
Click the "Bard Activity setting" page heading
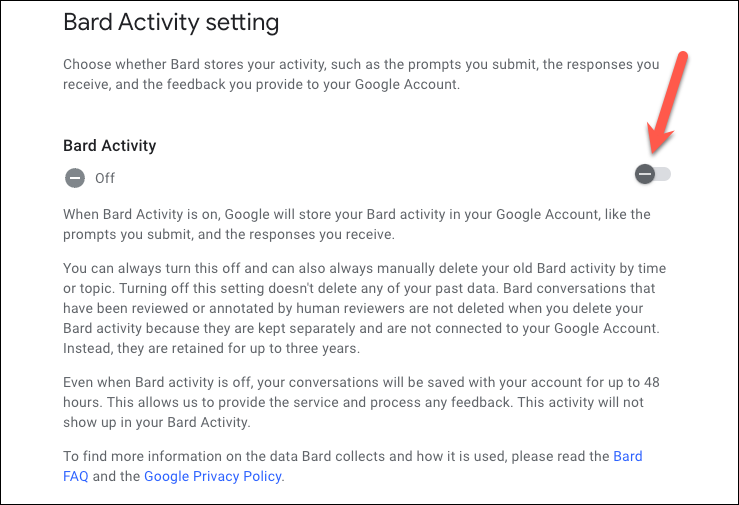171,22
